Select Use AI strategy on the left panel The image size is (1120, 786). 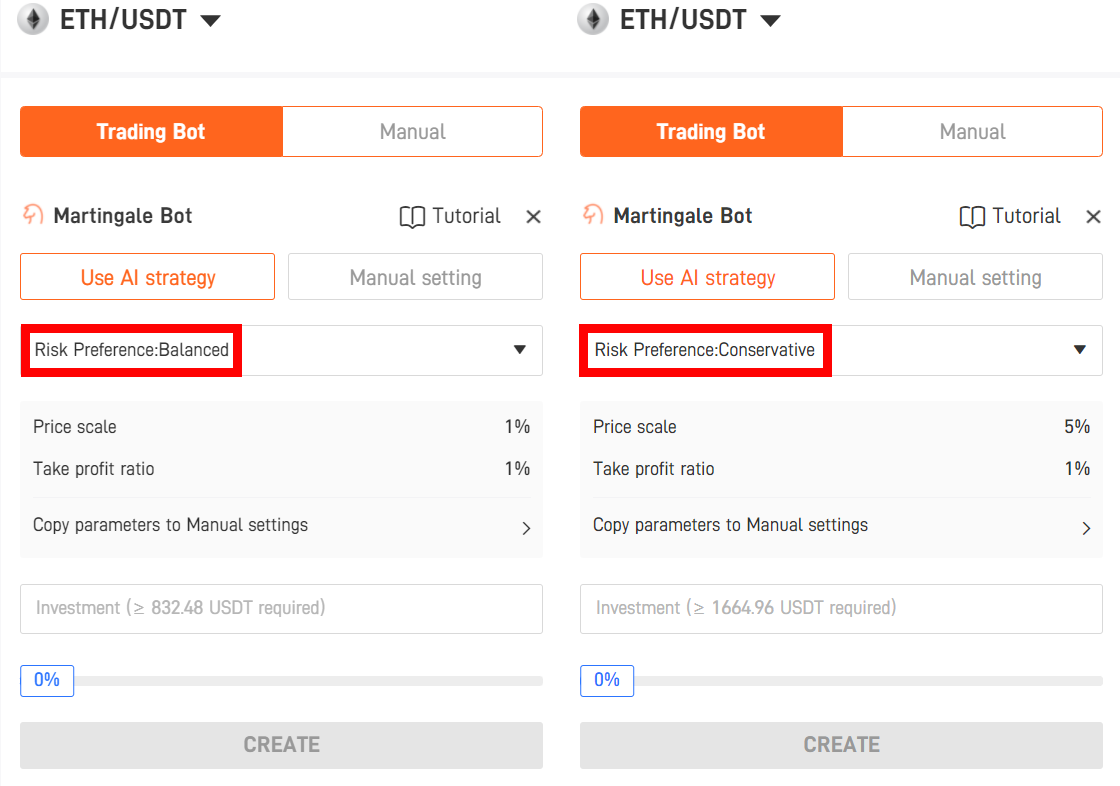[147, 277]
